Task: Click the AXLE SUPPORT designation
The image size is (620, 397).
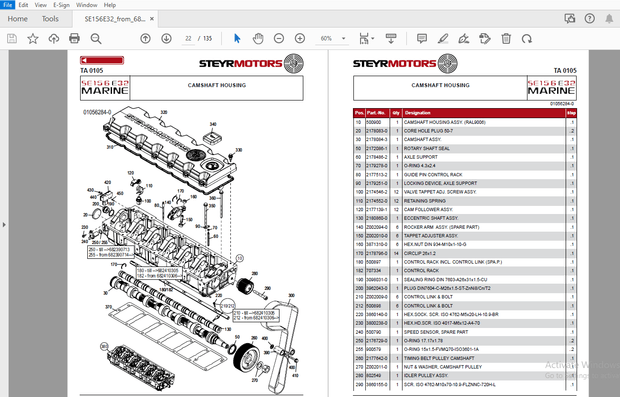Action: pos(421,157)
